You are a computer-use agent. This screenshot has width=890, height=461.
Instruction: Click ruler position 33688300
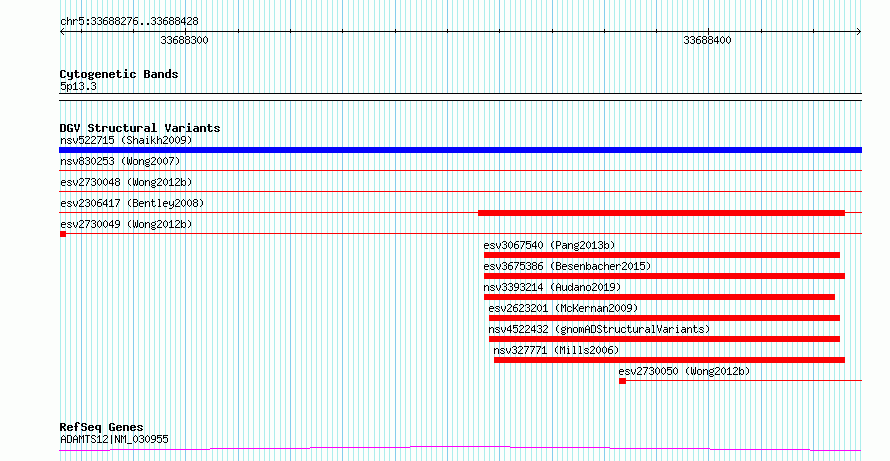pos(184,41)
